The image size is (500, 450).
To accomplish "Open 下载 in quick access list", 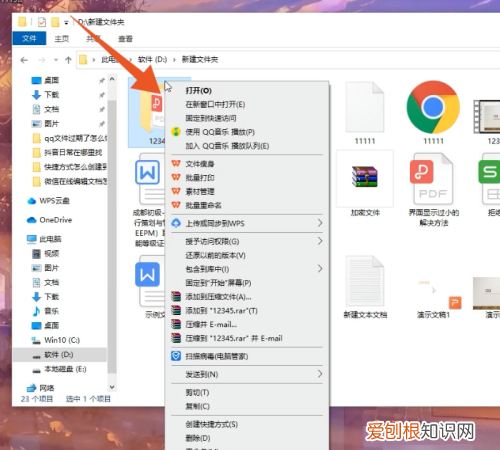I will click(x=52, y=95).
